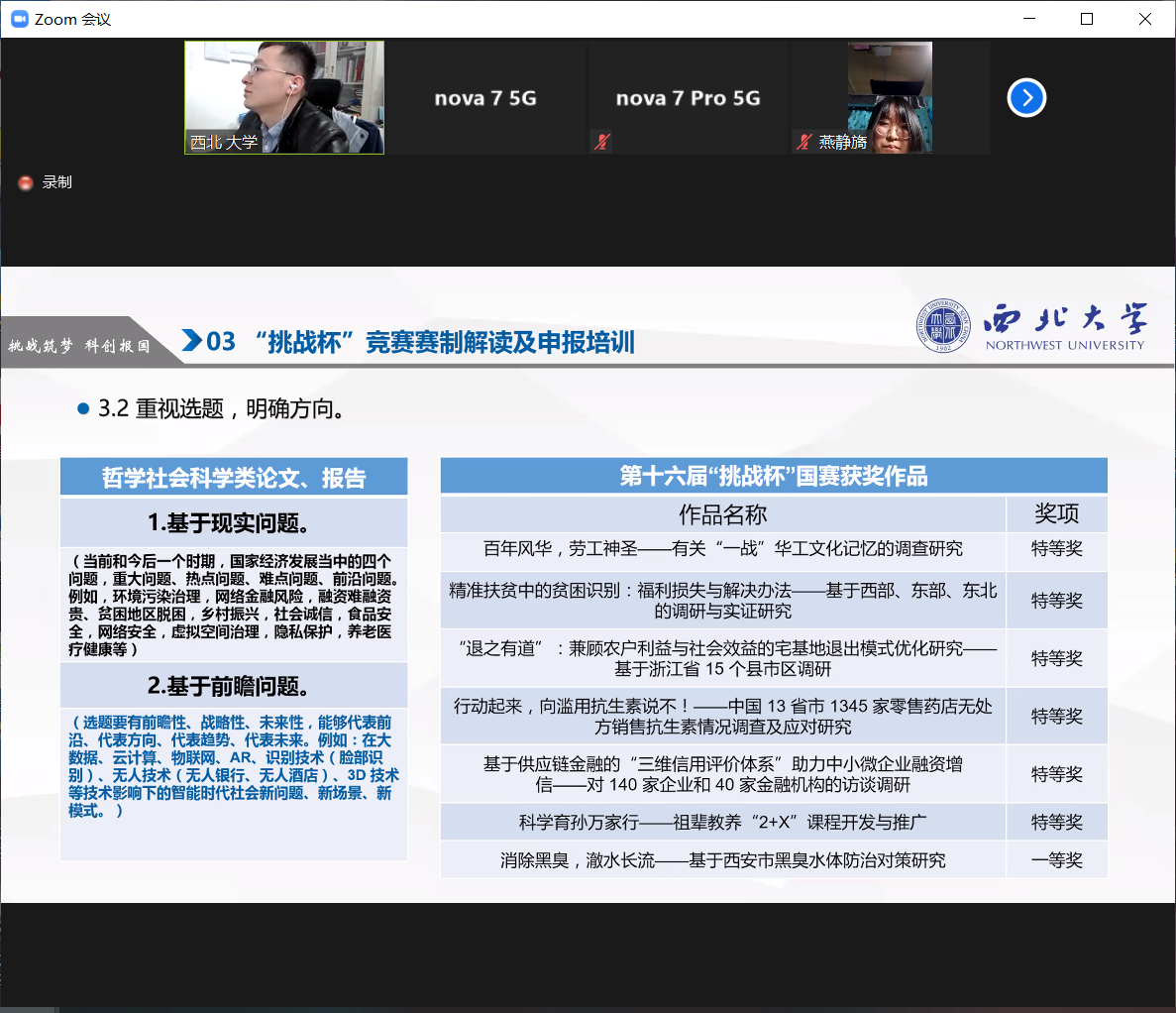The width and height of the screenshot is (1176, 1013).
Task: Click the 西北大学 name label on video
Action: (224, 143)
